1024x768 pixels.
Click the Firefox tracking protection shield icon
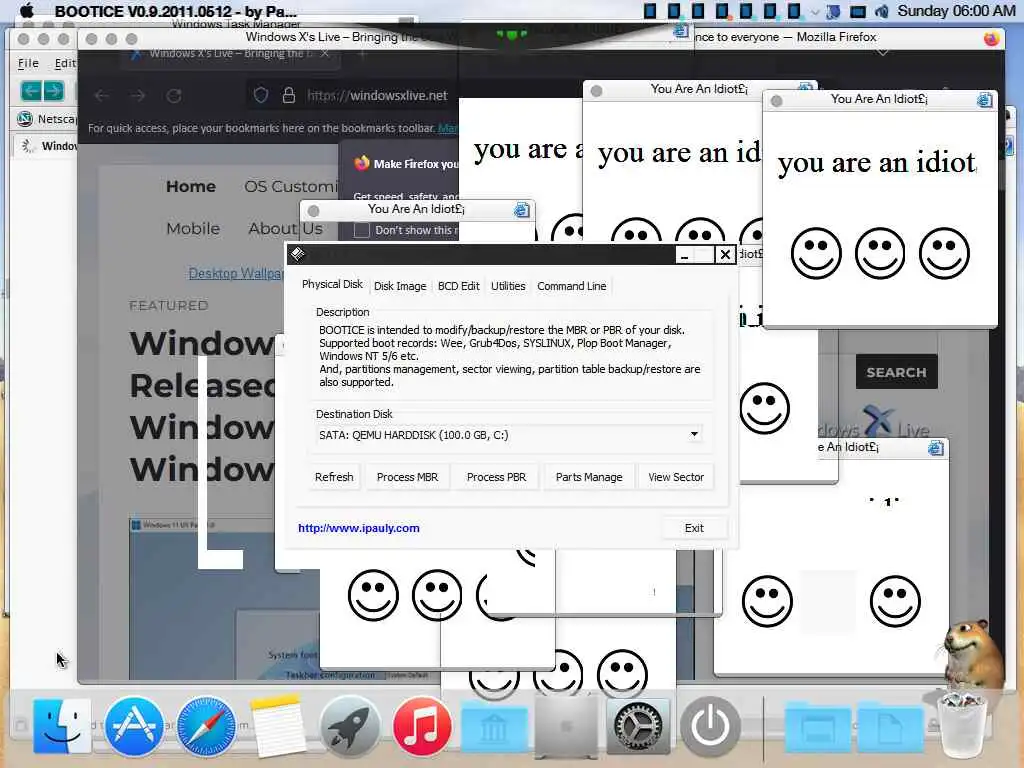coord(261,95)
